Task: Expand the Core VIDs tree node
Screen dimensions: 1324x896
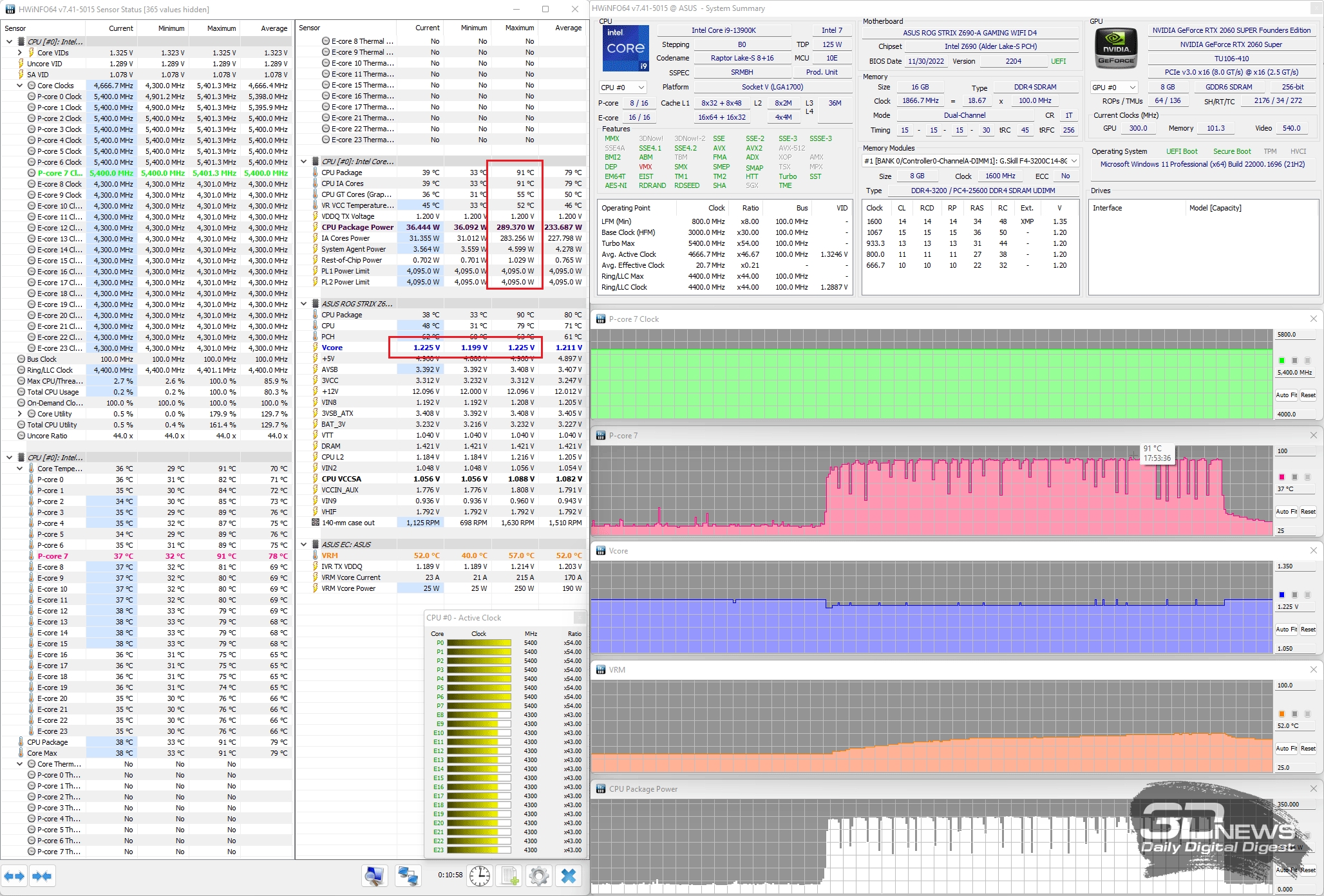Action: 20,53
